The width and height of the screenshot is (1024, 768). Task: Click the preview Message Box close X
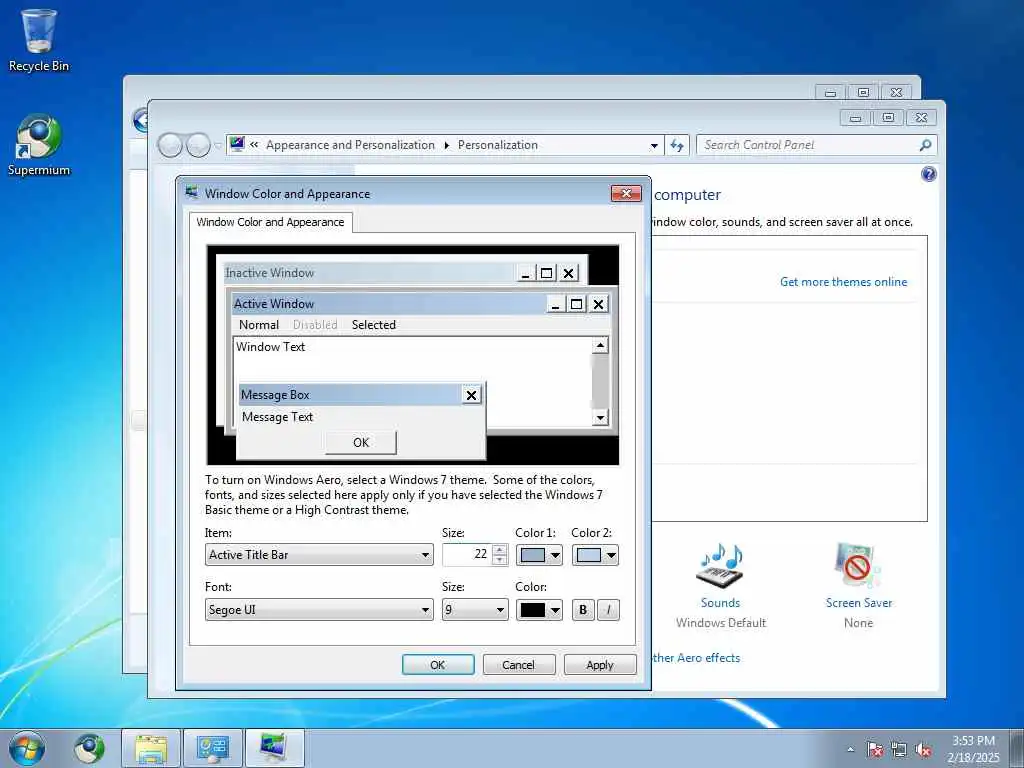pos(472,394)
